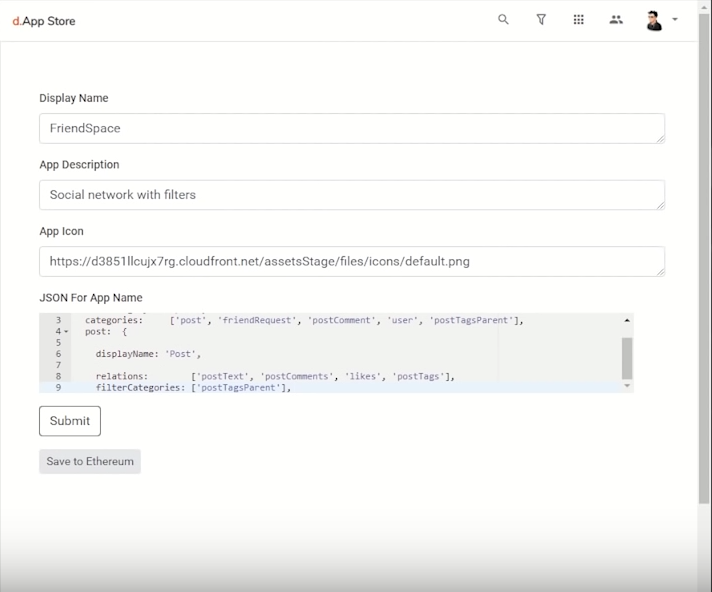Click the App Icon field resize handle
The width and height of the screenshot is (712, 592).
point(660,272)
